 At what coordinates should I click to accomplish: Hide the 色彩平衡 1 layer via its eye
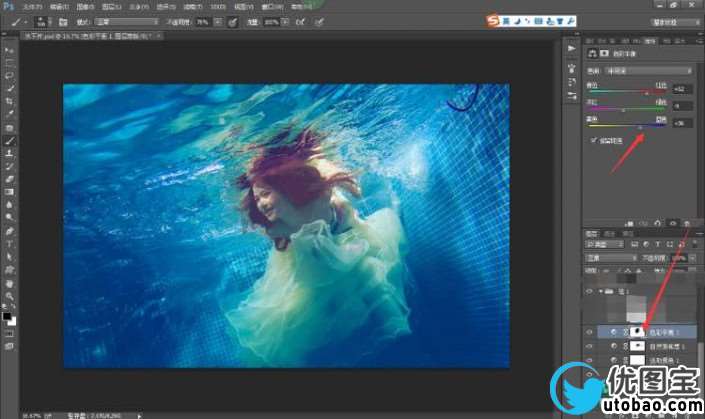(x=589, y=332)
